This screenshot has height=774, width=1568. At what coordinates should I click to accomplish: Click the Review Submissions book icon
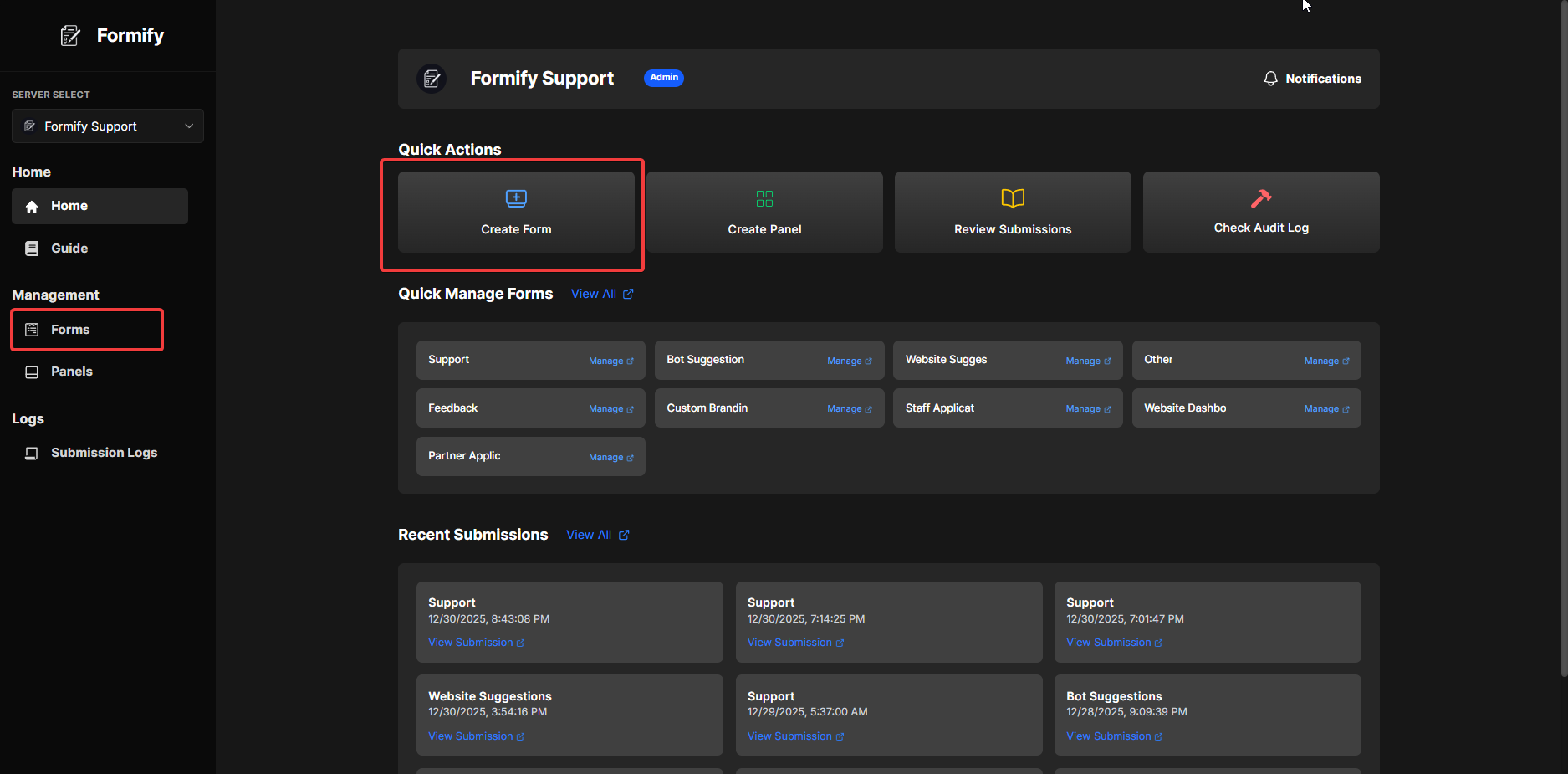point(1012,198)
